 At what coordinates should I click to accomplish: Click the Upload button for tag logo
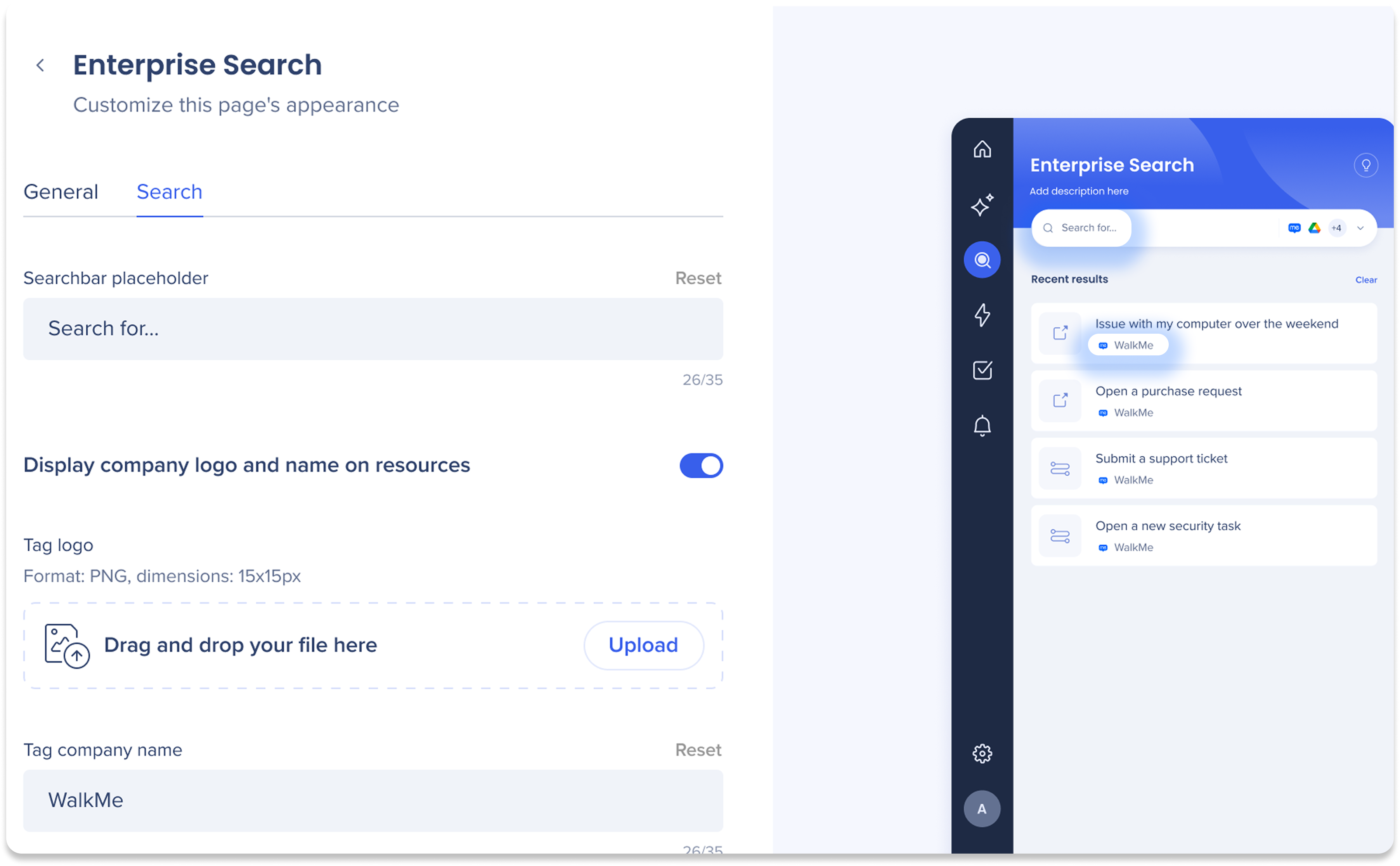643,646
